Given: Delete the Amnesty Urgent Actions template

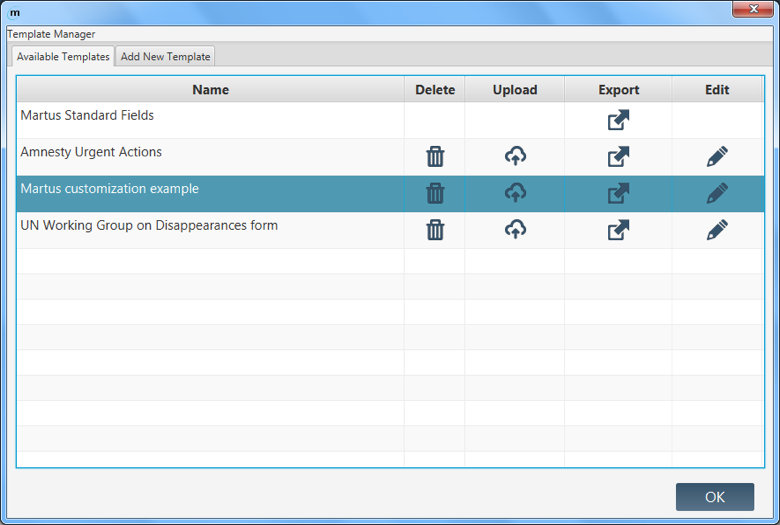Looking at the screenshot, I should tap(435, 157).
